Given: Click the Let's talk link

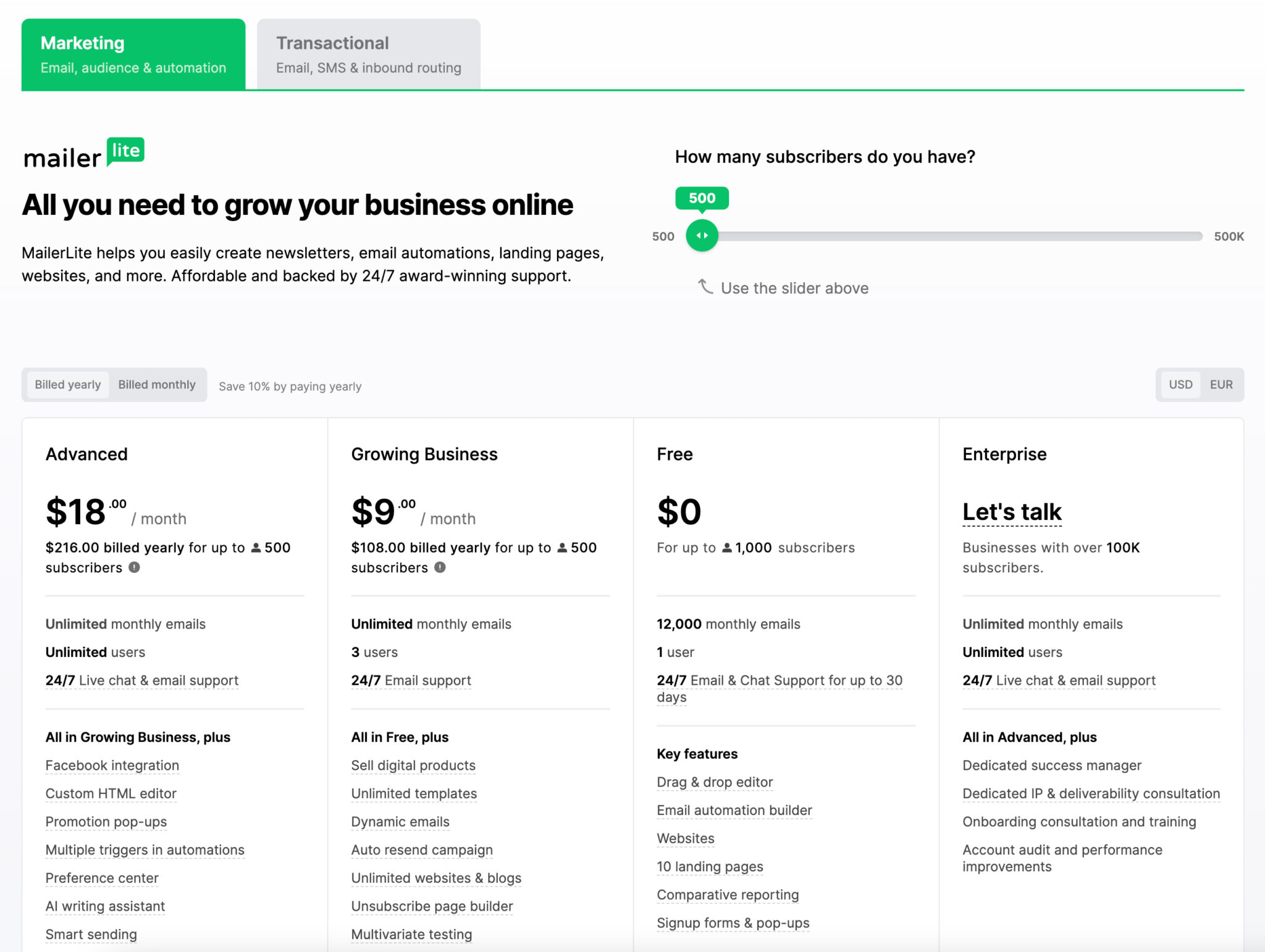Looking at the screenshot, I should click(1012, 512).
